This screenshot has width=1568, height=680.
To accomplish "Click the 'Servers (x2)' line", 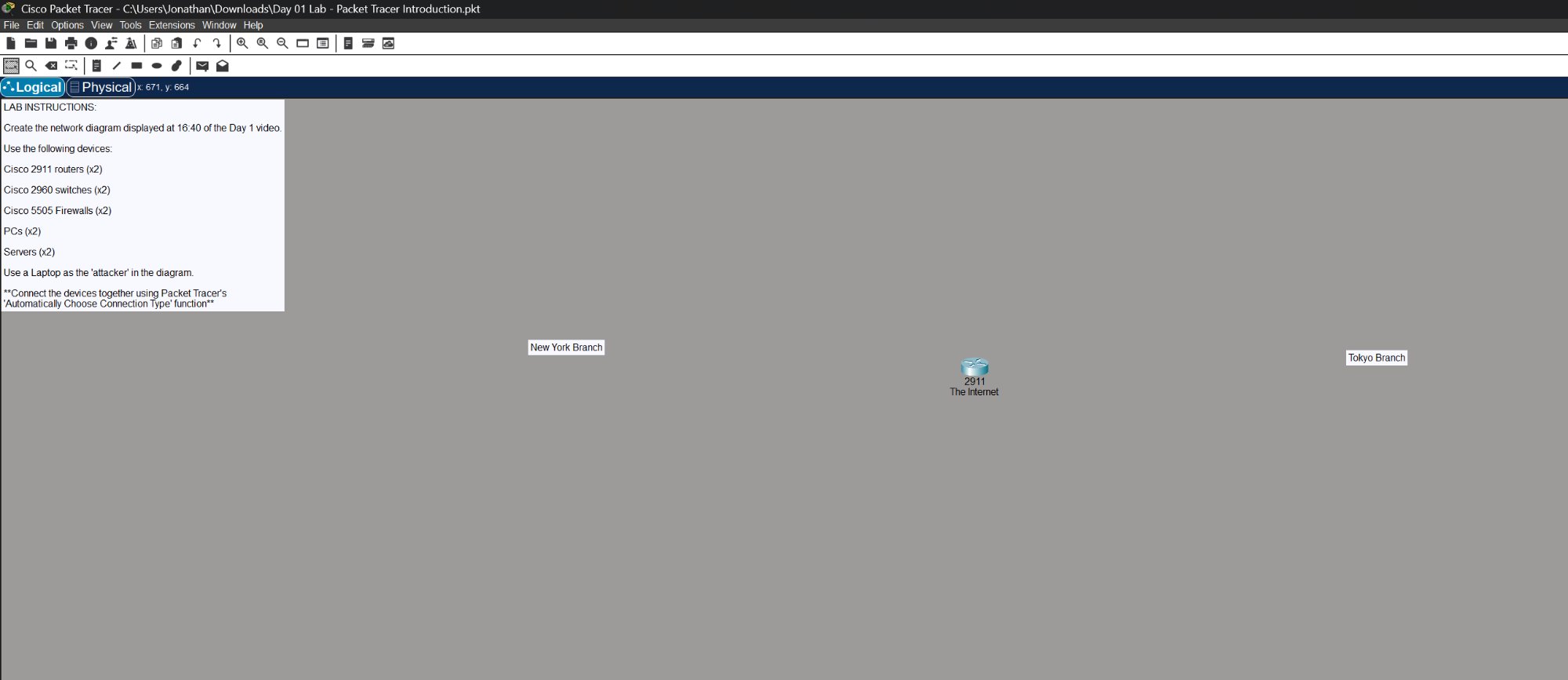I will pos(30,252).
